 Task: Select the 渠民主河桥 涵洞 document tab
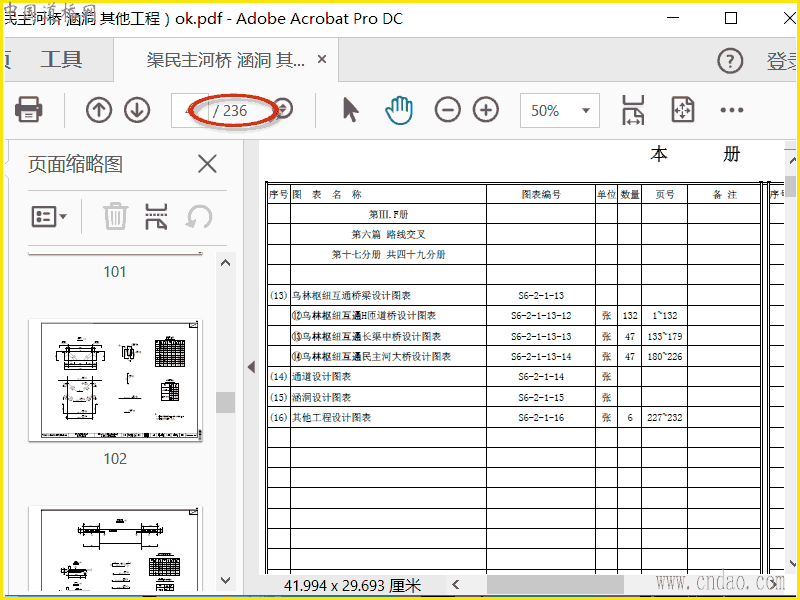click(x=225, y=60)
